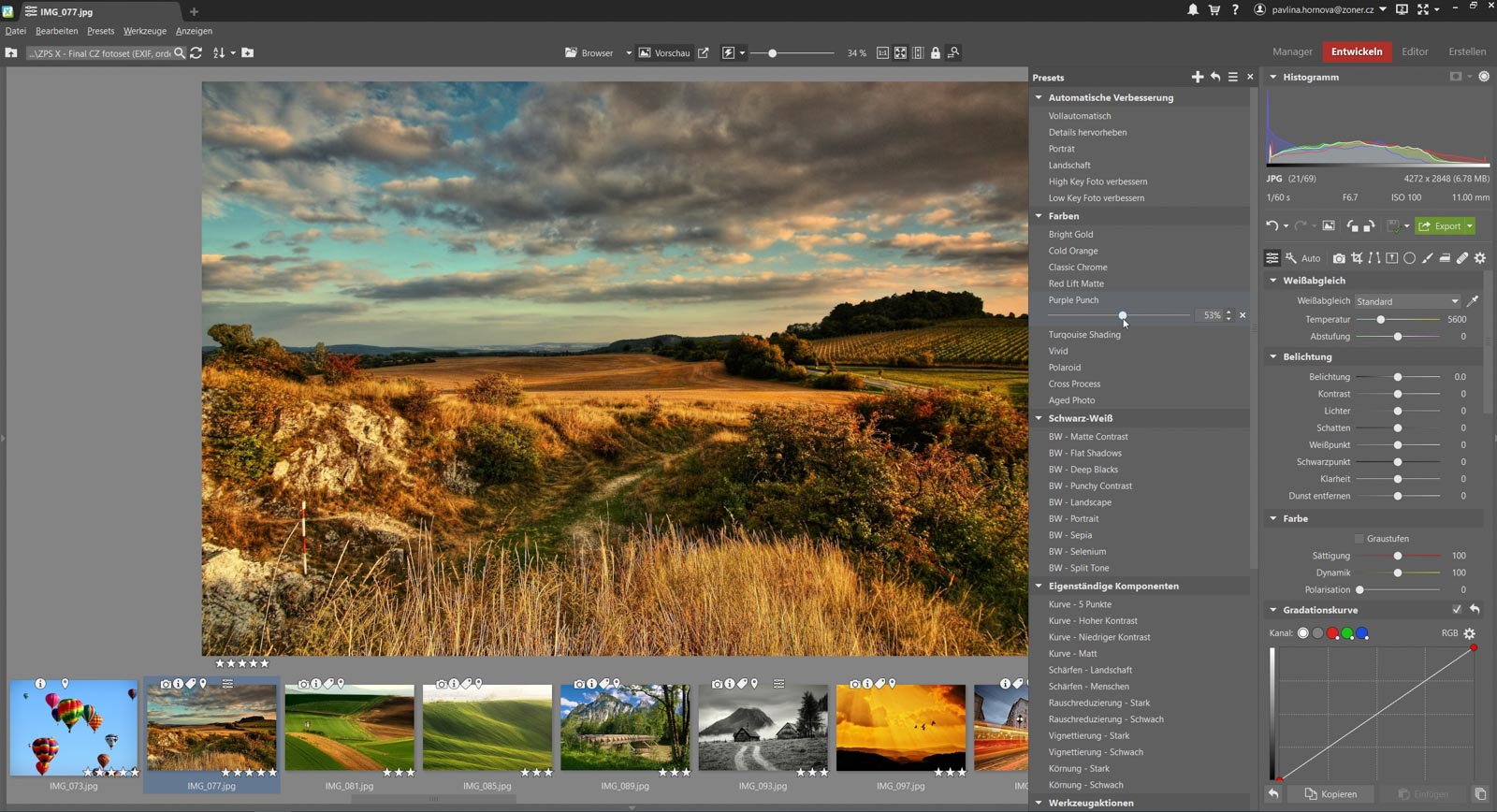The height and width of the screenshot is (812, 1497).
Task: Select the crop tool icon
Action: [1357, 258]
